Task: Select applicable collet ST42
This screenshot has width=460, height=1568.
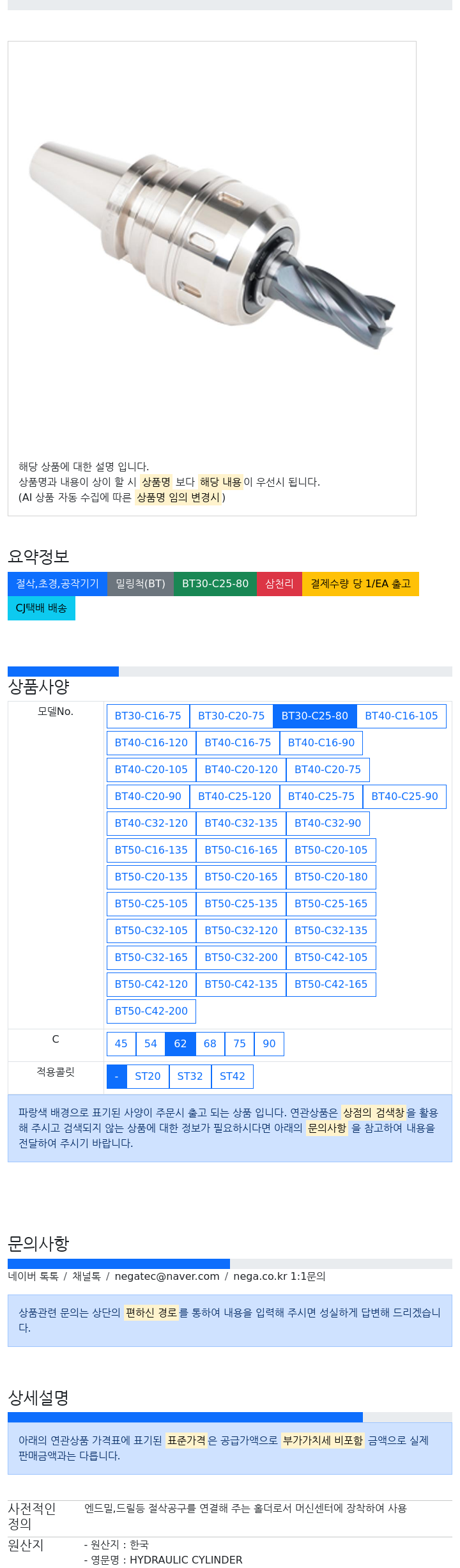Action: click(x=232, y=1077)
